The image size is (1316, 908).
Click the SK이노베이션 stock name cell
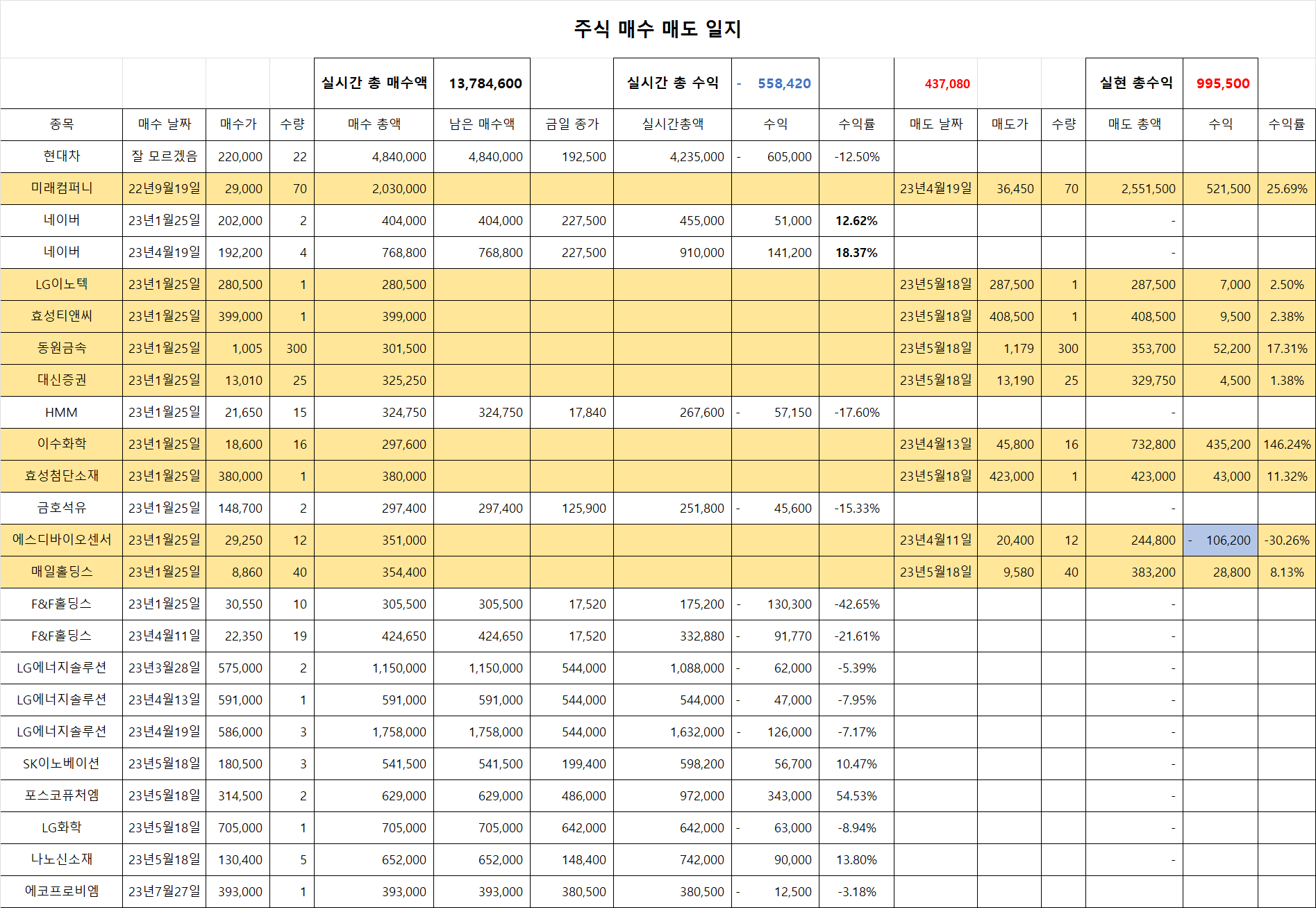61,763
